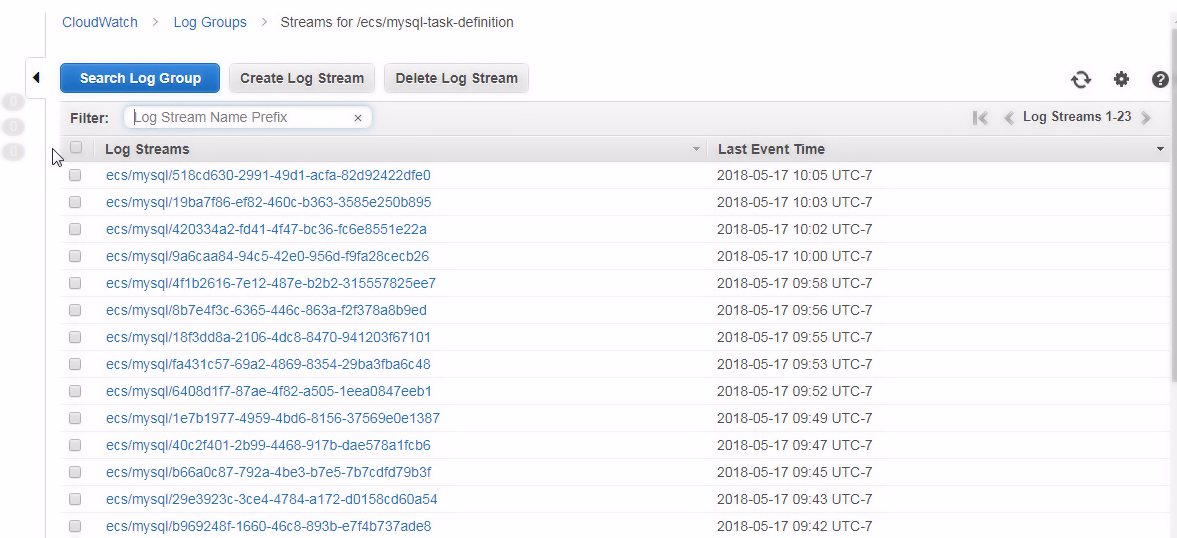Open the Last Event Time column sort arrow
1177x538 pixels.
[x=1161, y=149]
